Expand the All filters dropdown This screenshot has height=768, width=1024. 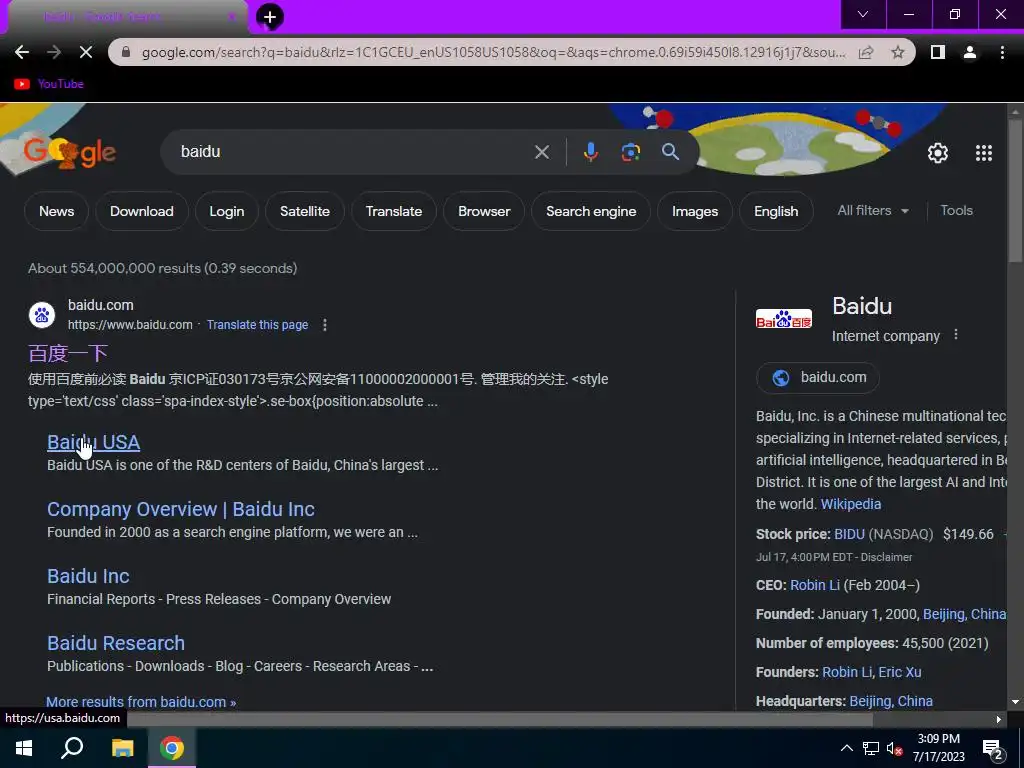pos(873,210)
